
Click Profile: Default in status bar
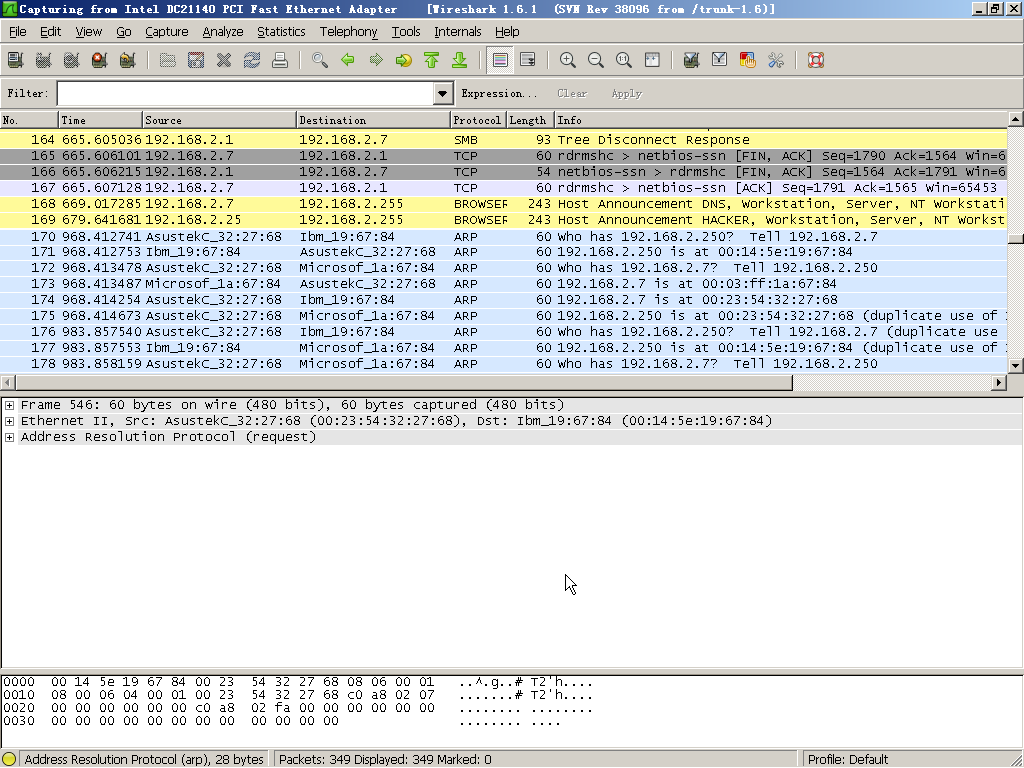(847, 760)
